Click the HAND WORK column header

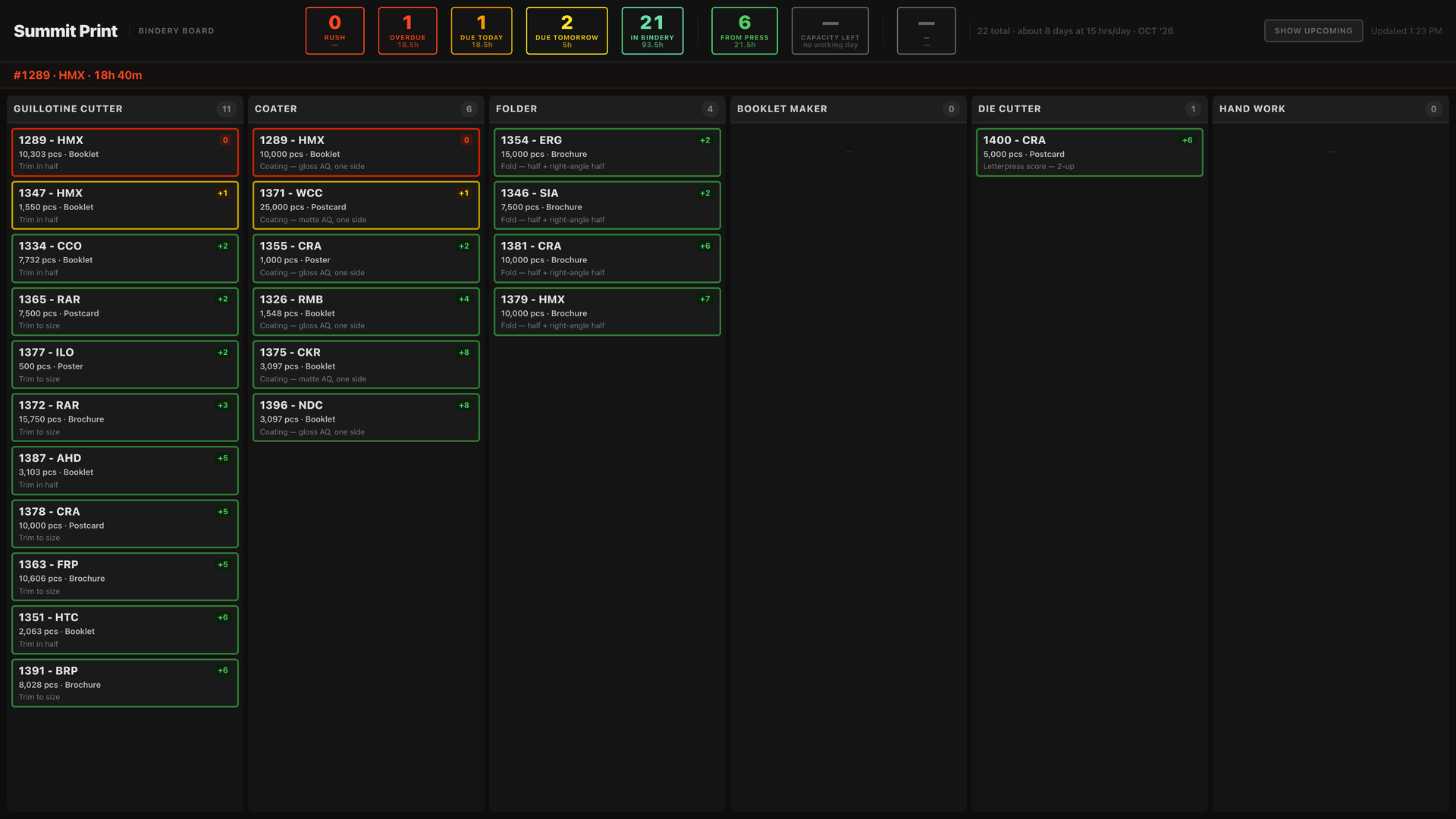1331,109
